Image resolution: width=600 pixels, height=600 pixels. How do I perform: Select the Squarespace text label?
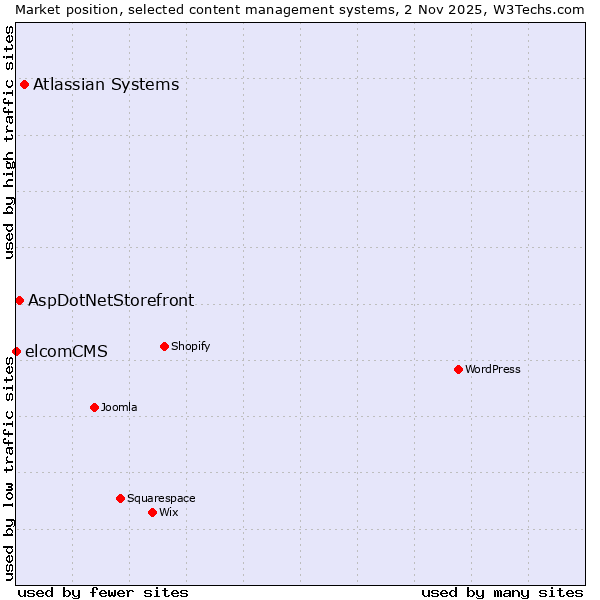(161, 498)
